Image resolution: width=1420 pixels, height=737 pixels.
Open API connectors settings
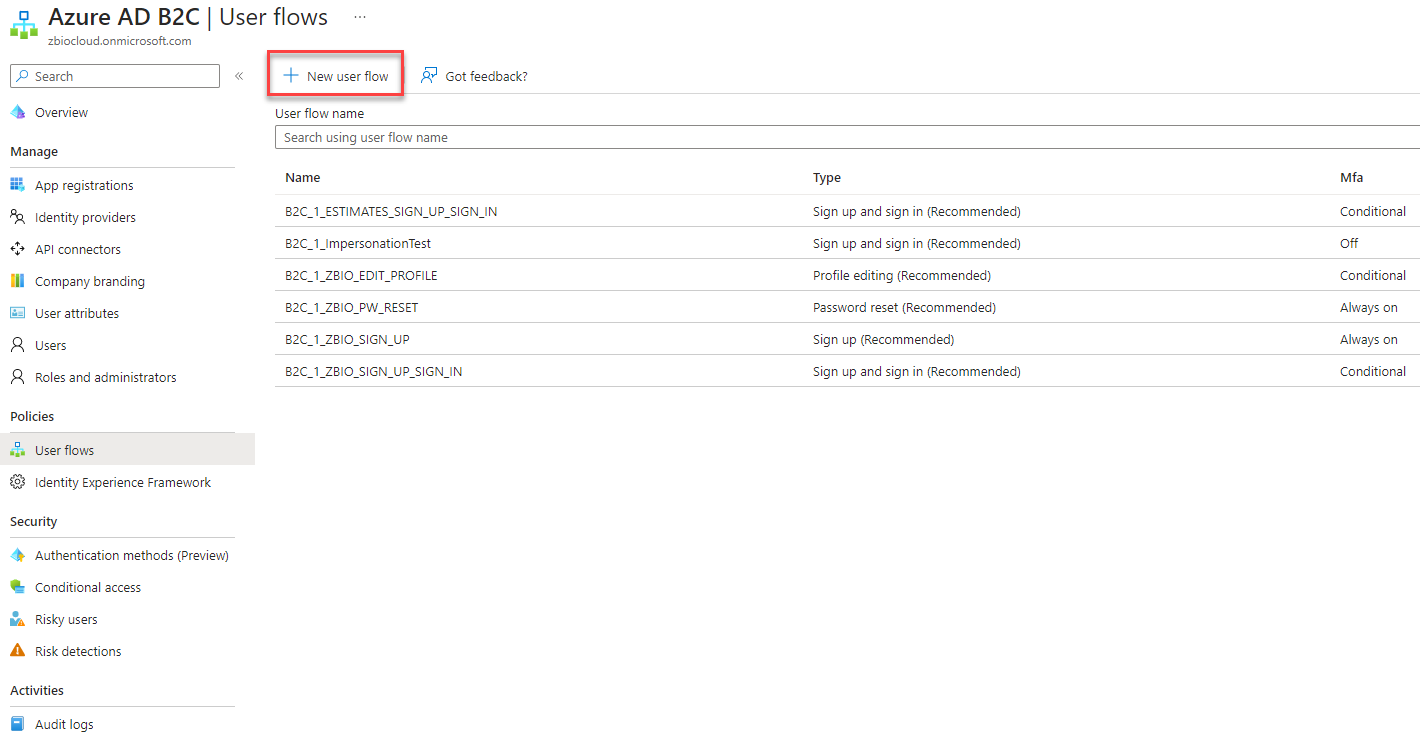coord(79,248)
